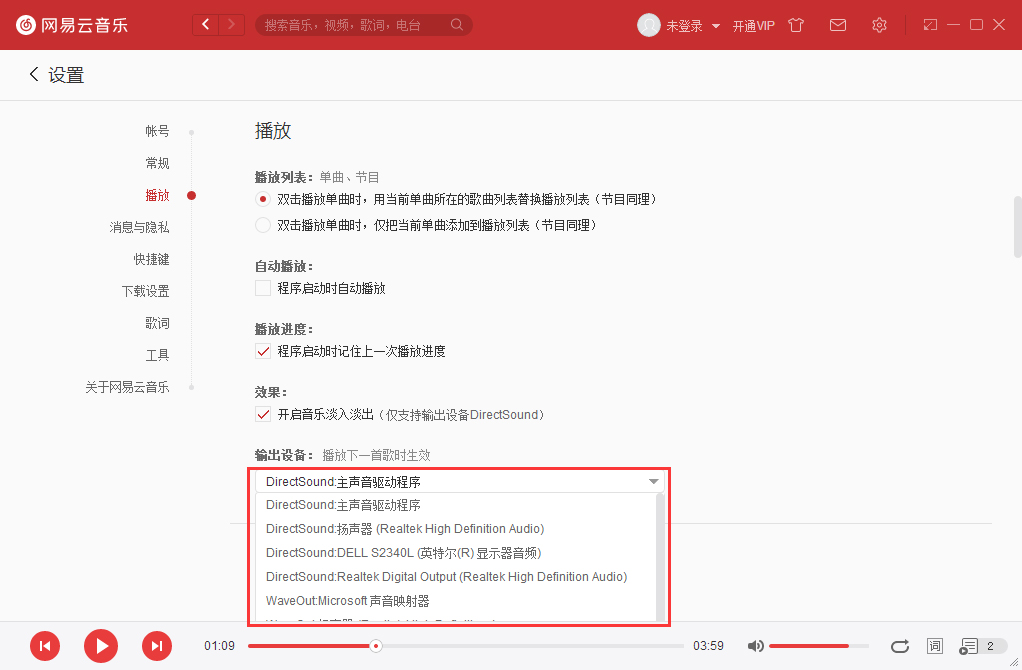
Task: Click the 开通VIP link
Action: tap(753, 25)
